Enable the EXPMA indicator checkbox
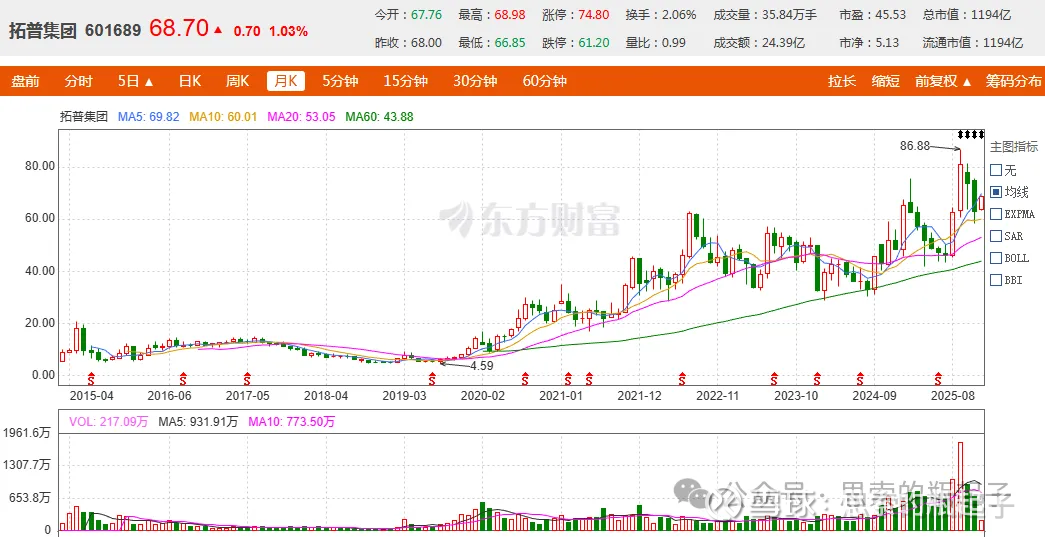The height and width of the screenshot is (537, 1045). [996, 214]
